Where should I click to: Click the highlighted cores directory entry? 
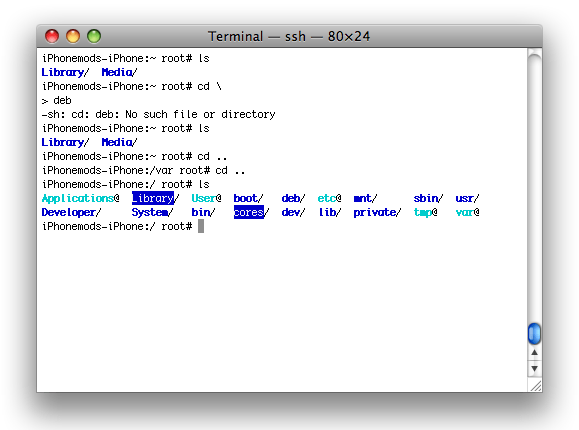(249, 212)
